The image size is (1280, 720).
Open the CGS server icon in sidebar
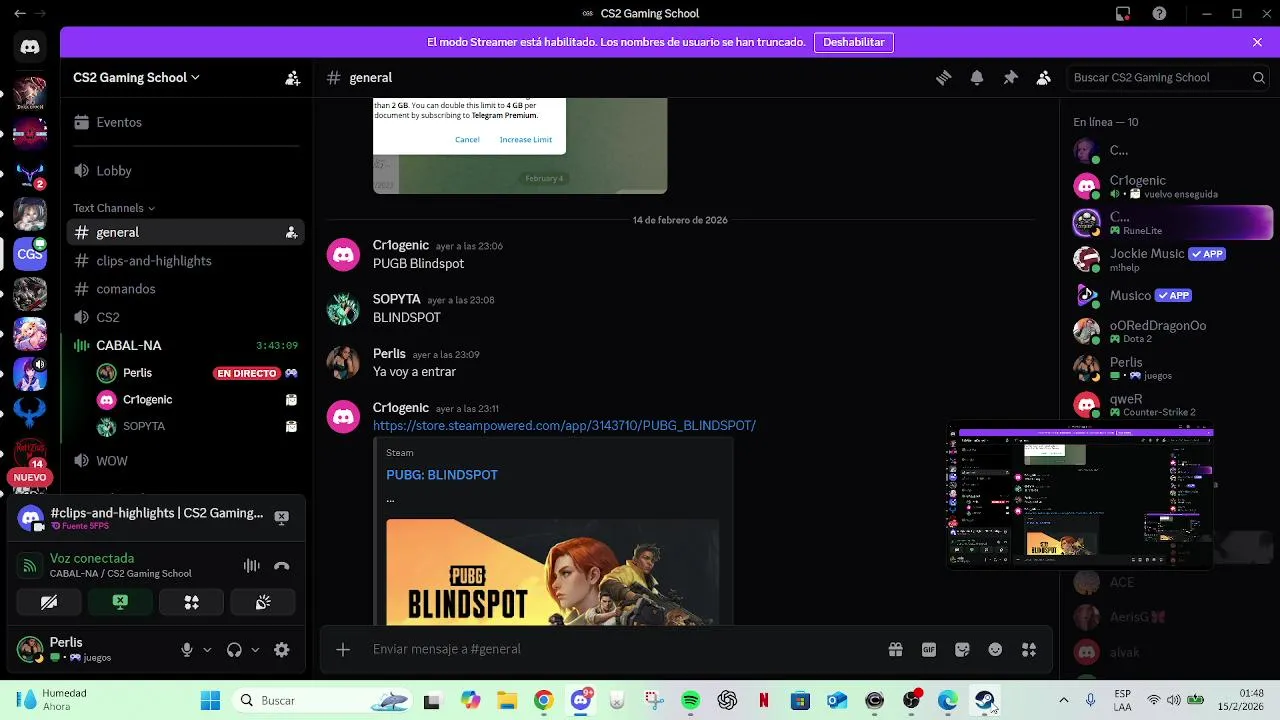click(x=30, y=254)
